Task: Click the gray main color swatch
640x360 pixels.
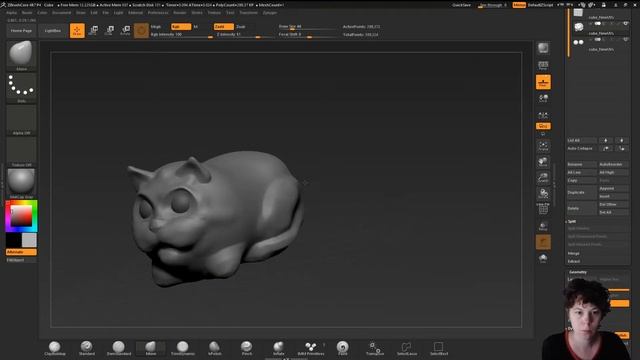Action: 29,240
